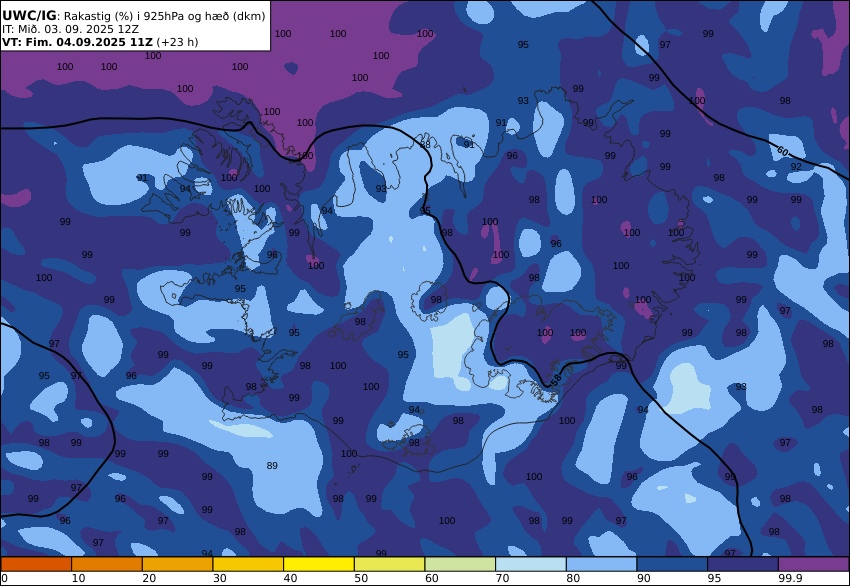This screenshot has height=586, width=850.
Task: Click the bright yellow 40–50 legend swatch
Action: pyautogui.click(x=319, y=564)
